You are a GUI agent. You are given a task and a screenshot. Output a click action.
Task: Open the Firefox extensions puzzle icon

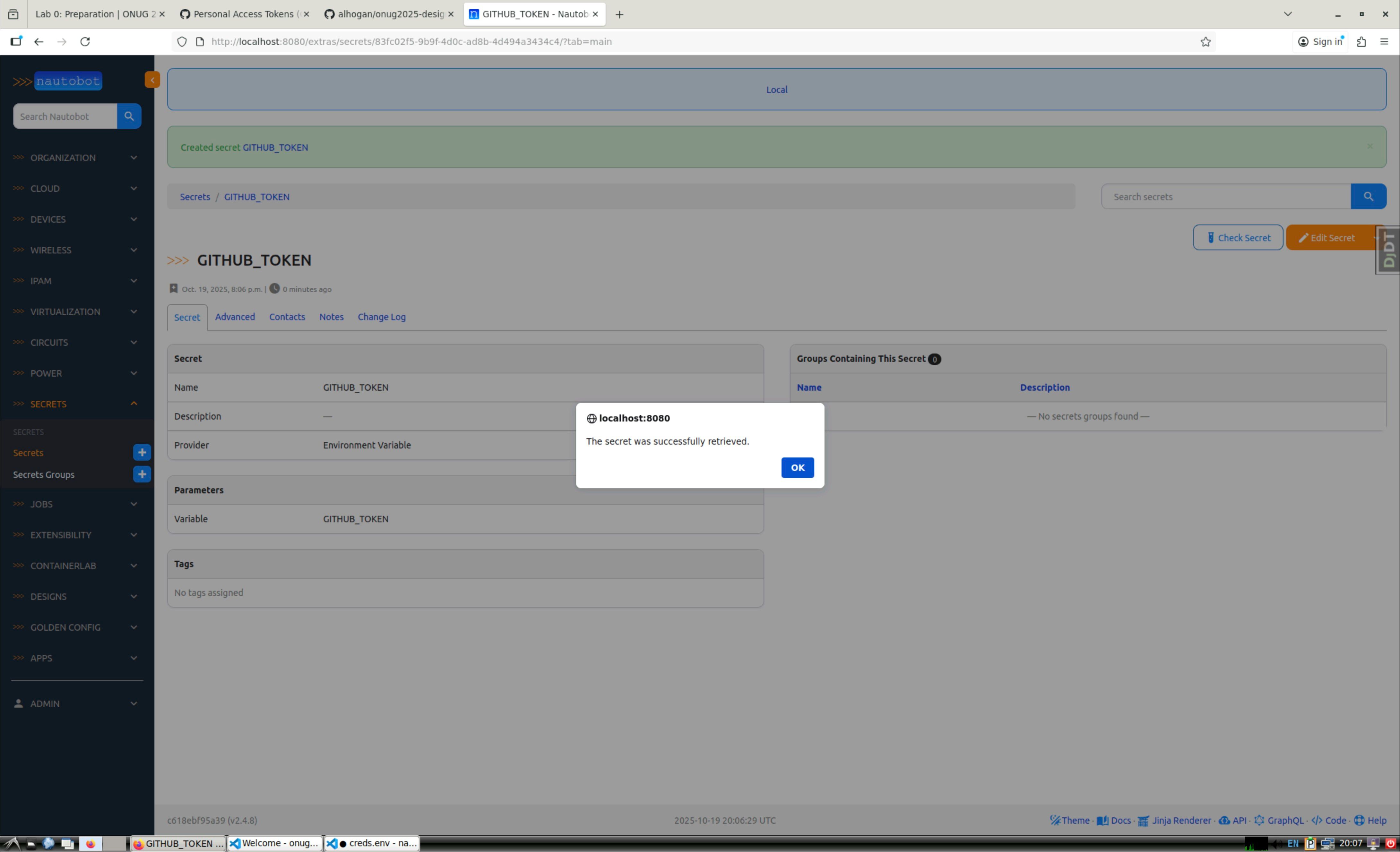click(x=1361, y=41)
